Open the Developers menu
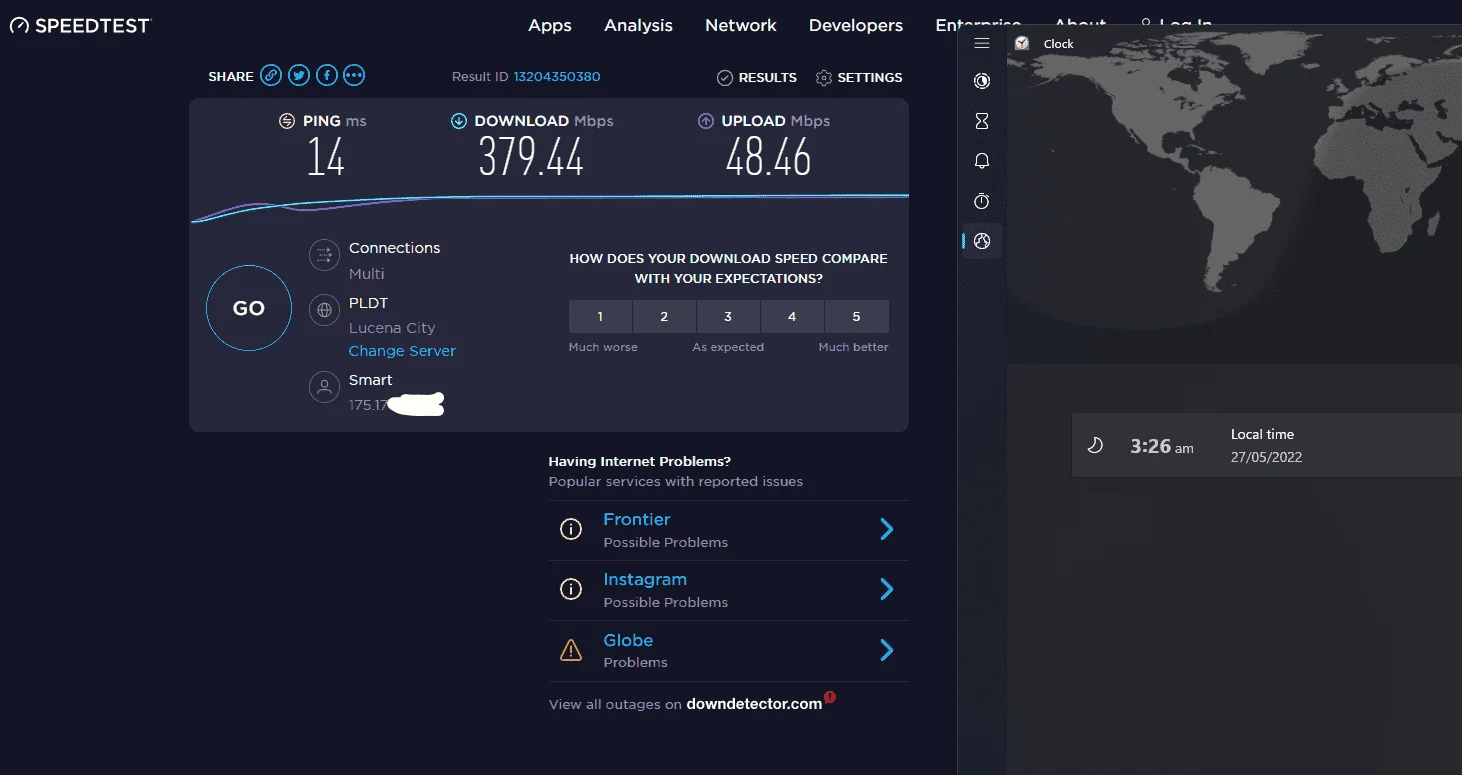Screen dimensions: 1462x775 point(856,26)
